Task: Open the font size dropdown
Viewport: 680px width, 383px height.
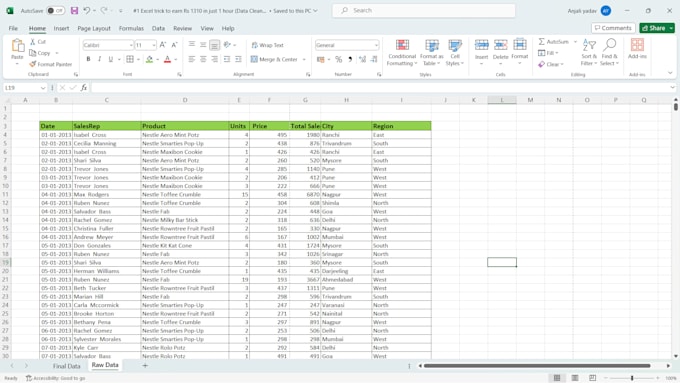Action: 154,45
